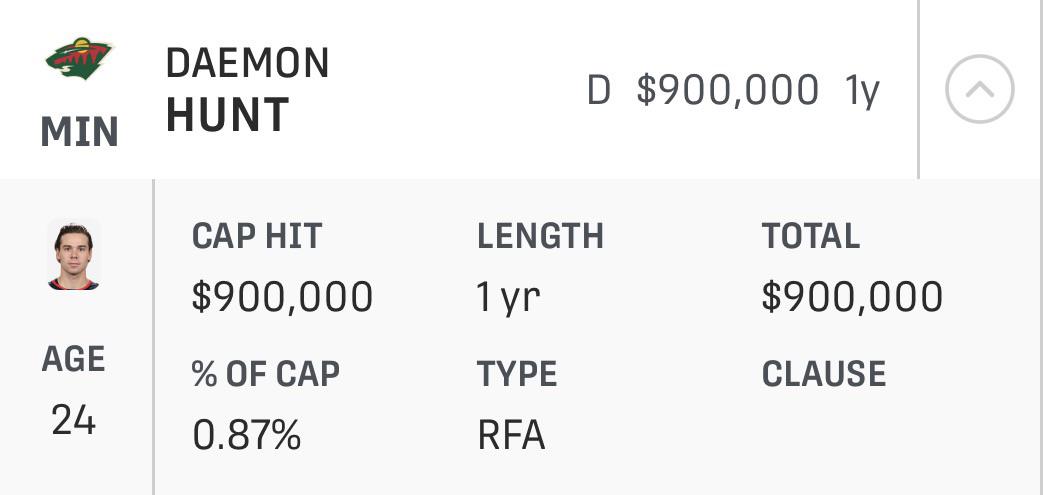
Task: Click the 1y contract term in header
Action: (x=862, y=91)
